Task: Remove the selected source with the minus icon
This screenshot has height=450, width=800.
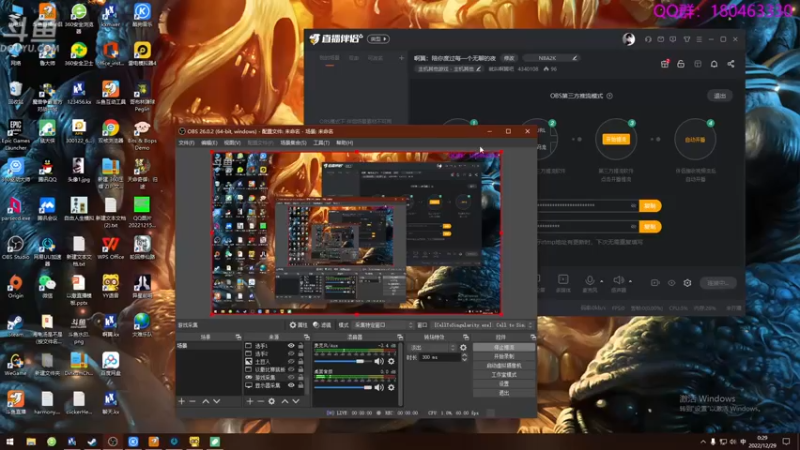Action: [260, 402]
